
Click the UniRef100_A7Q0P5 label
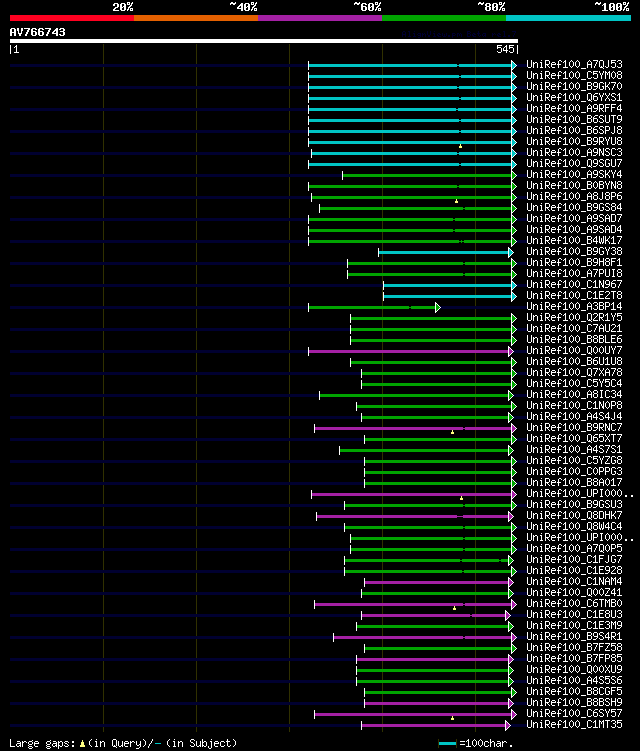pyautogui.click(x=574, y=549)
